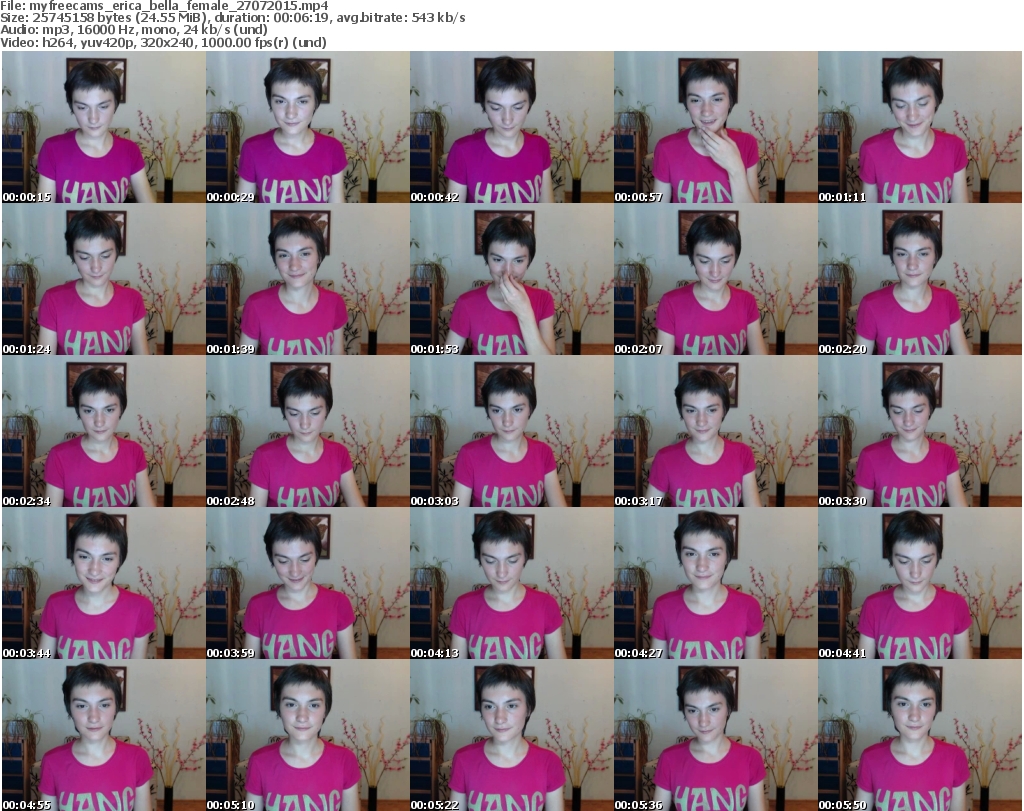Select the thumbnail frame stamped 00:03:59
The height and width of the screenshot is (811, 1024).
tap(308, 583)
